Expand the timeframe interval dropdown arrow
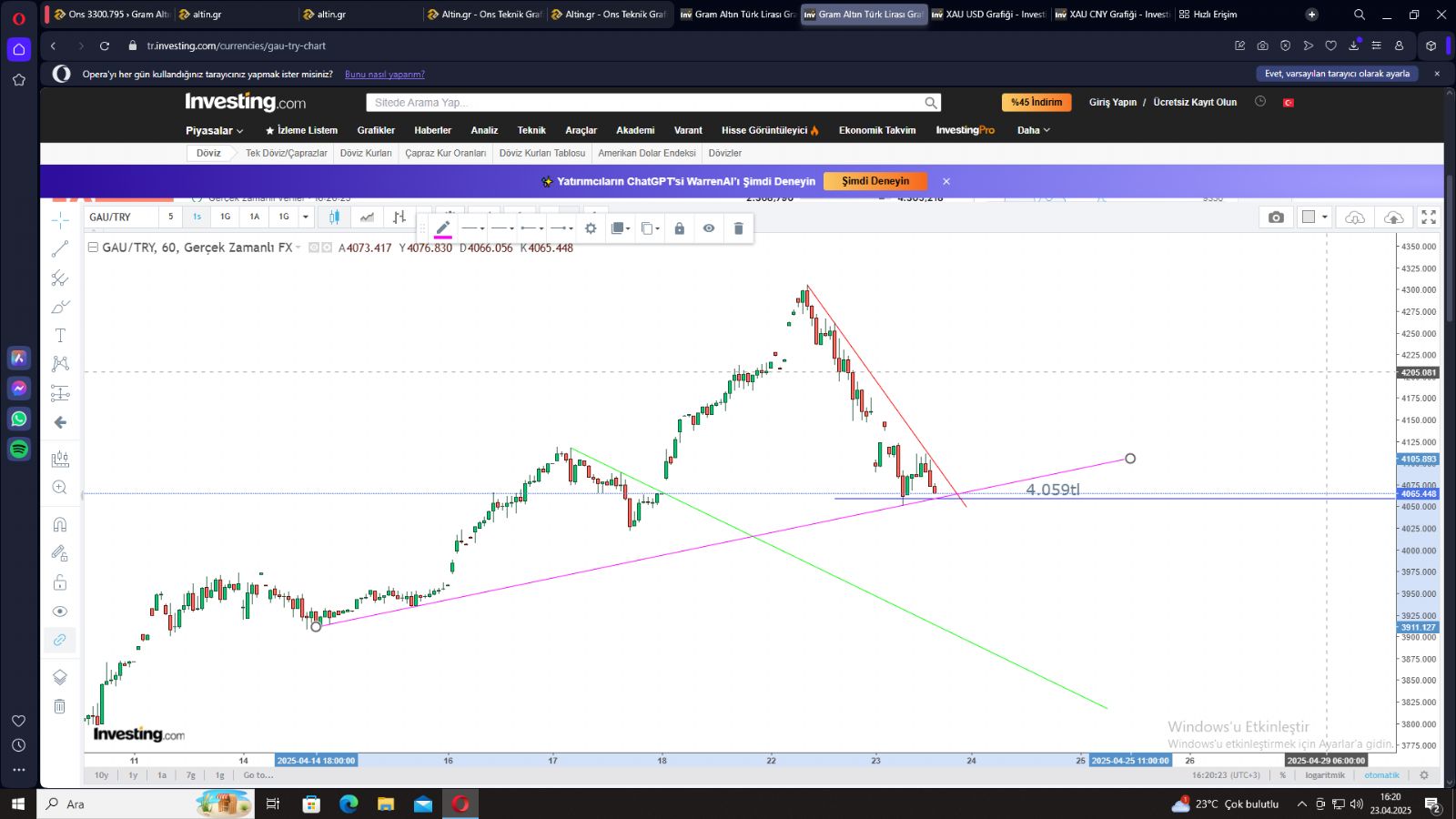The height and width of the screenshot is (819, 1456). pos(306,217)
